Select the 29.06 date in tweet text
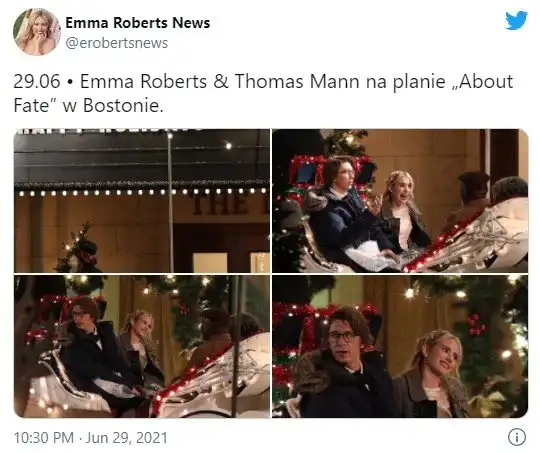 click(x=37, y=82)
